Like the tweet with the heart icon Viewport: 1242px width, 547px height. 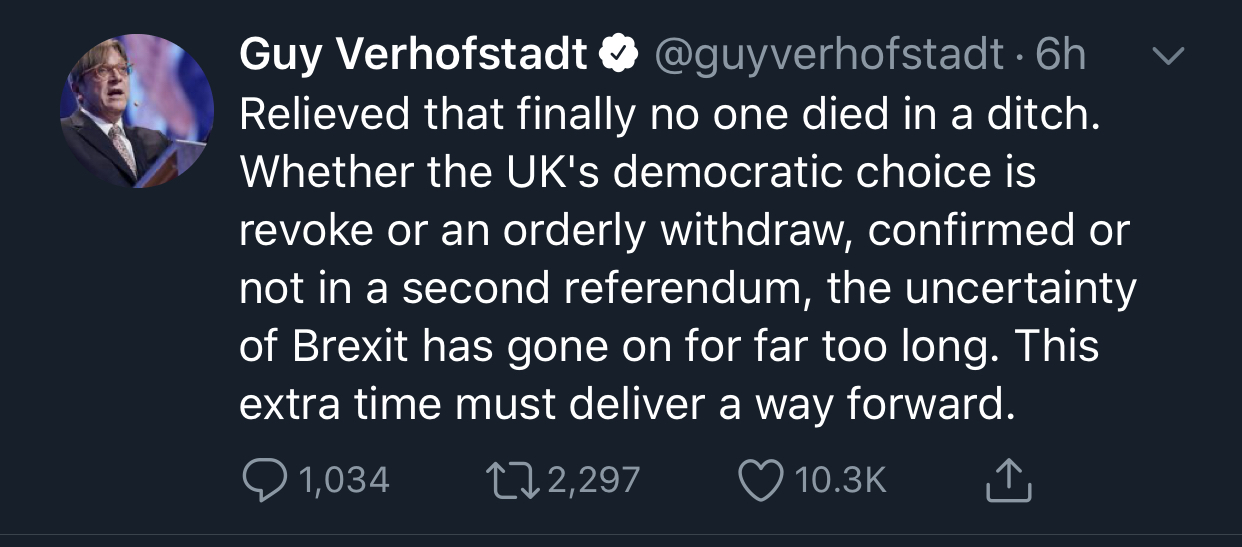pyautogui.click(x=761, y=480)
